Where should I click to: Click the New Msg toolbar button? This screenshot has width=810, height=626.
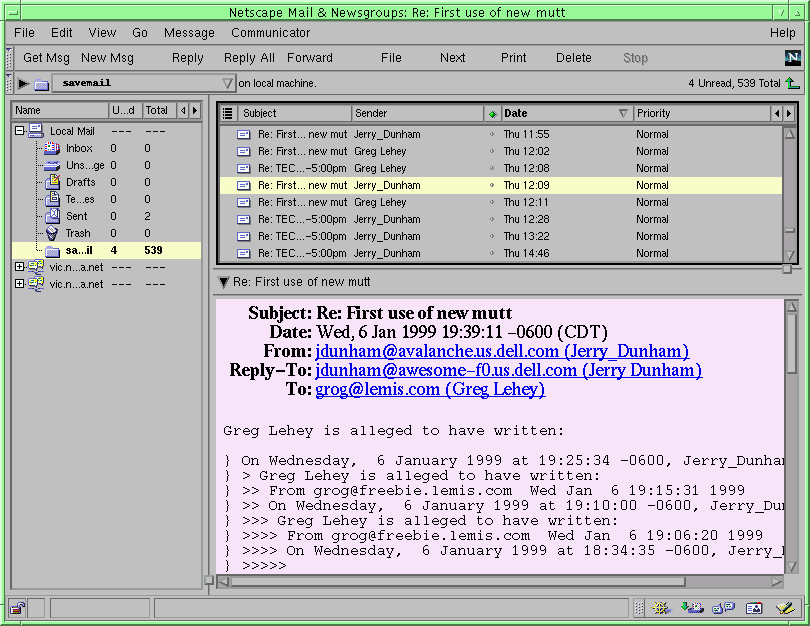(107, 58)
